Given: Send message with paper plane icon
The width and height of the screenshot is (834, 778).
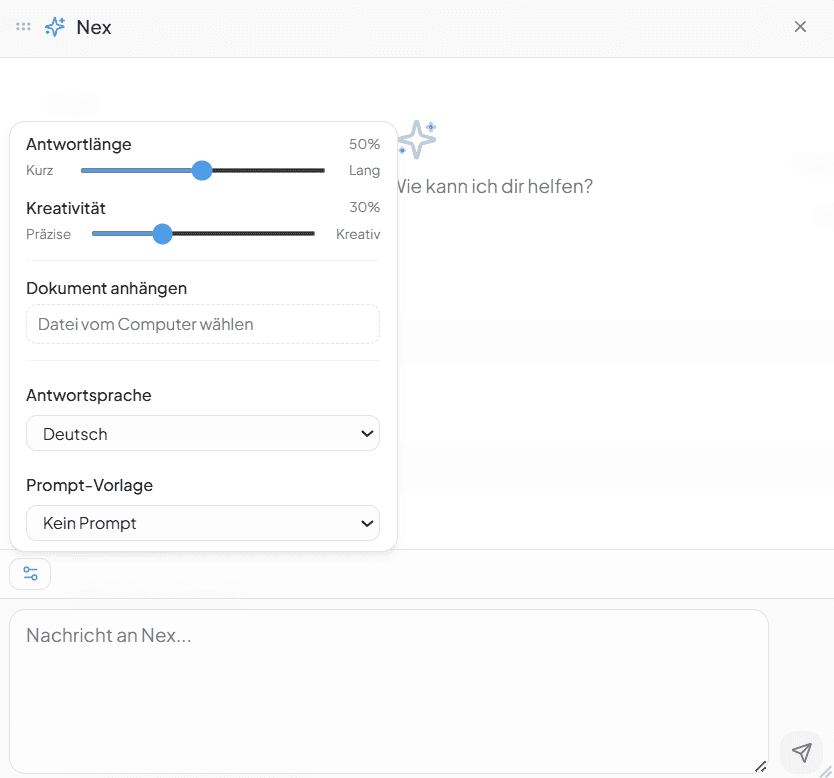Looking at the screenshot, I should pos(801,753).
